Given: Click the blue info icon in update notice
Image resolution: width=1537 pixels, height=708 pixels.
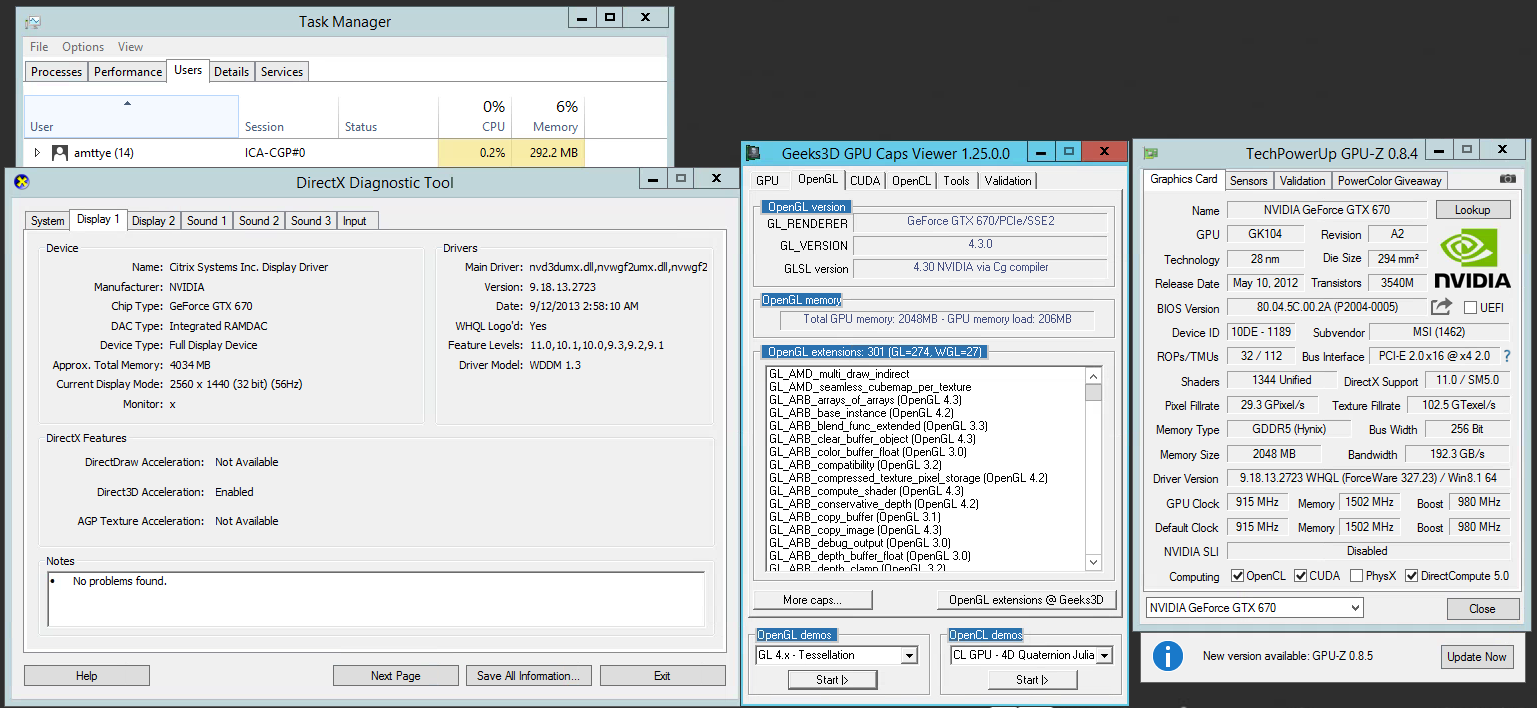Looking at the screenshot, I should [1167, 656].
